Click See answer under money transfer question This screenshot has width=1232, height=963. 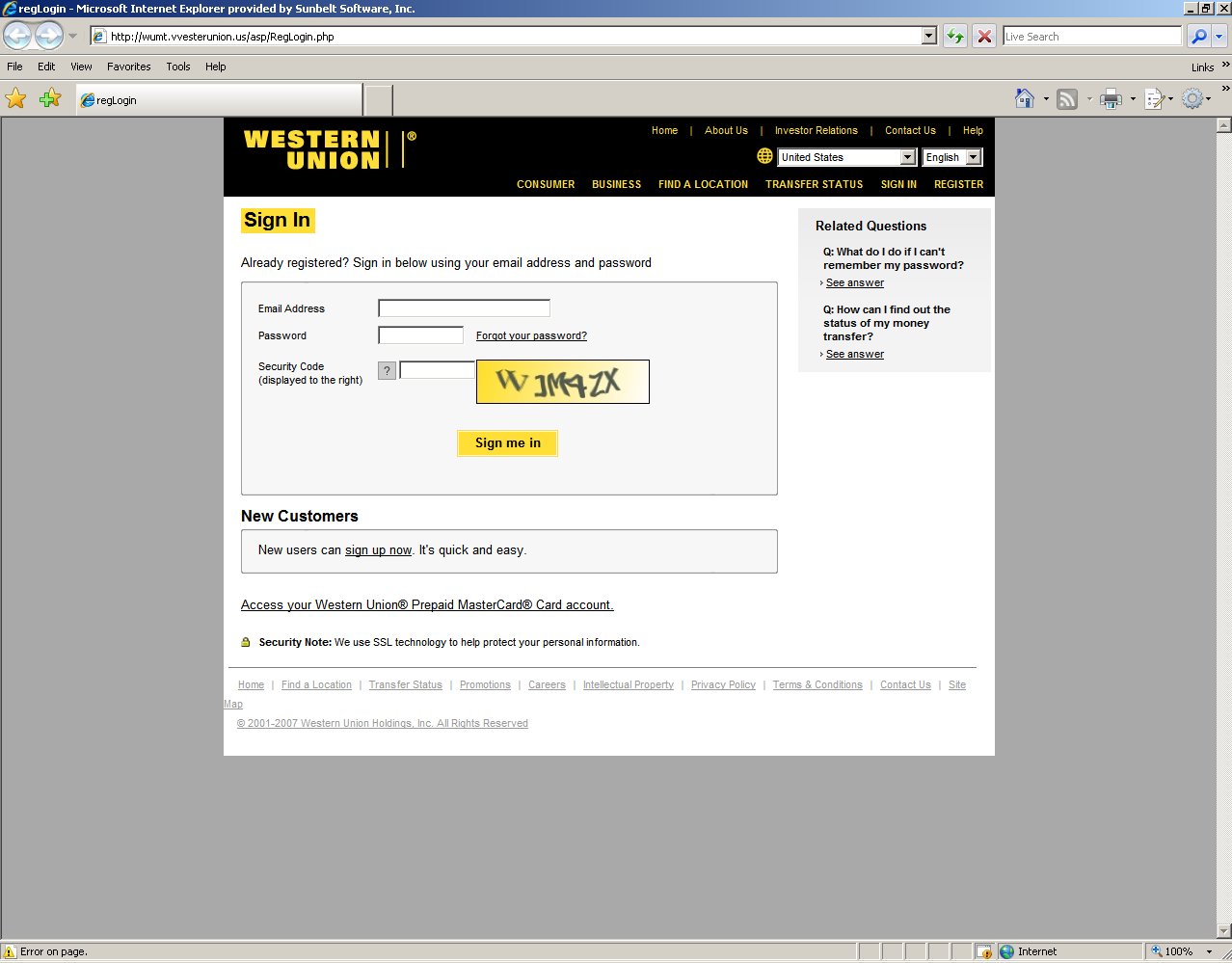click(x=855, y=354)
